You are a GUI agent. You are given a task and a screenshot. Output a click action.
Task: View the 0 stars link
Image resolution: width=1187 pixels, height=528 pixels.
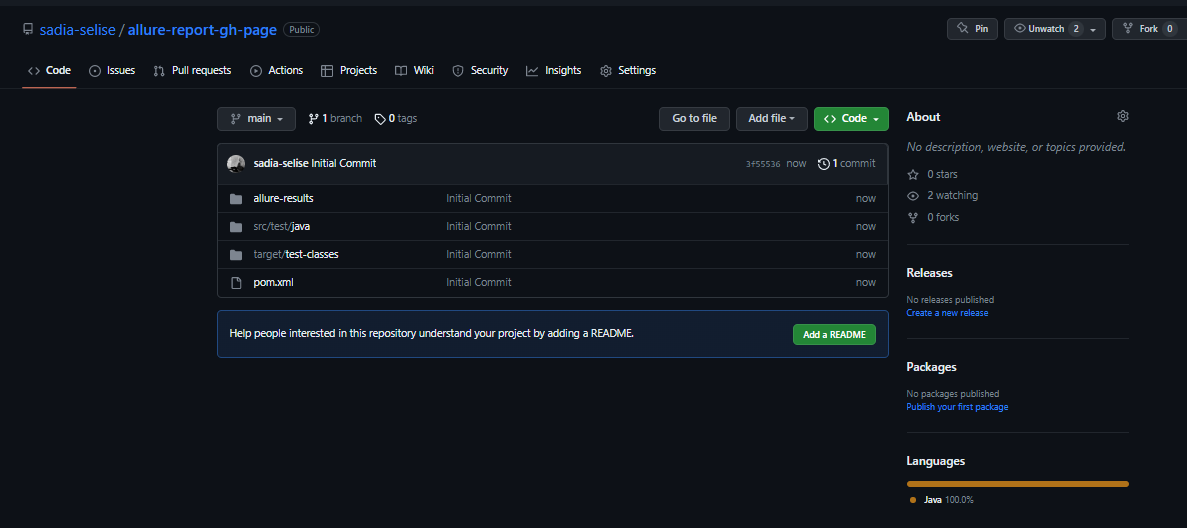click(942, 174)
